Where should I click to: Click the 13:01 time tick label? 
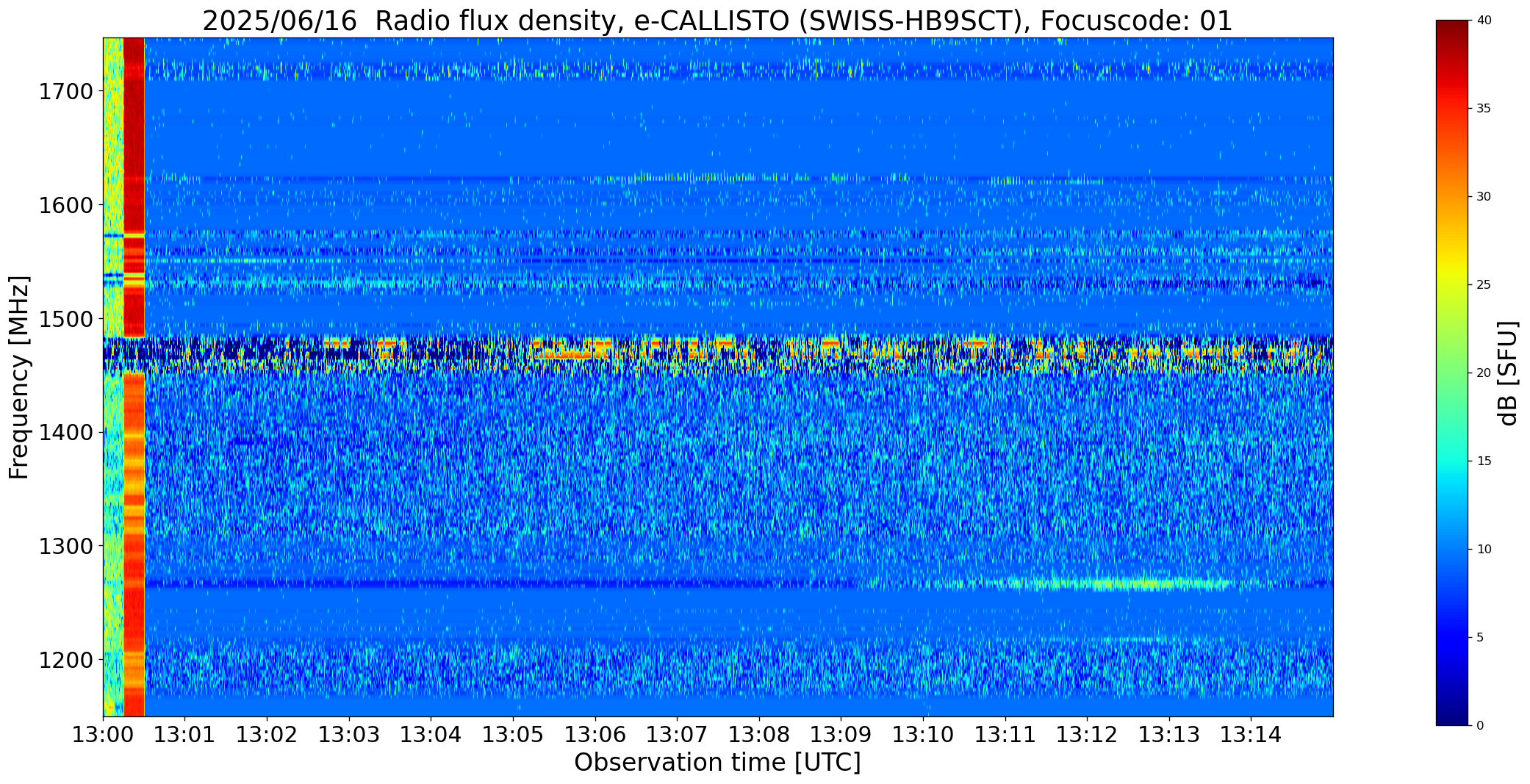[x=184, y=735]
